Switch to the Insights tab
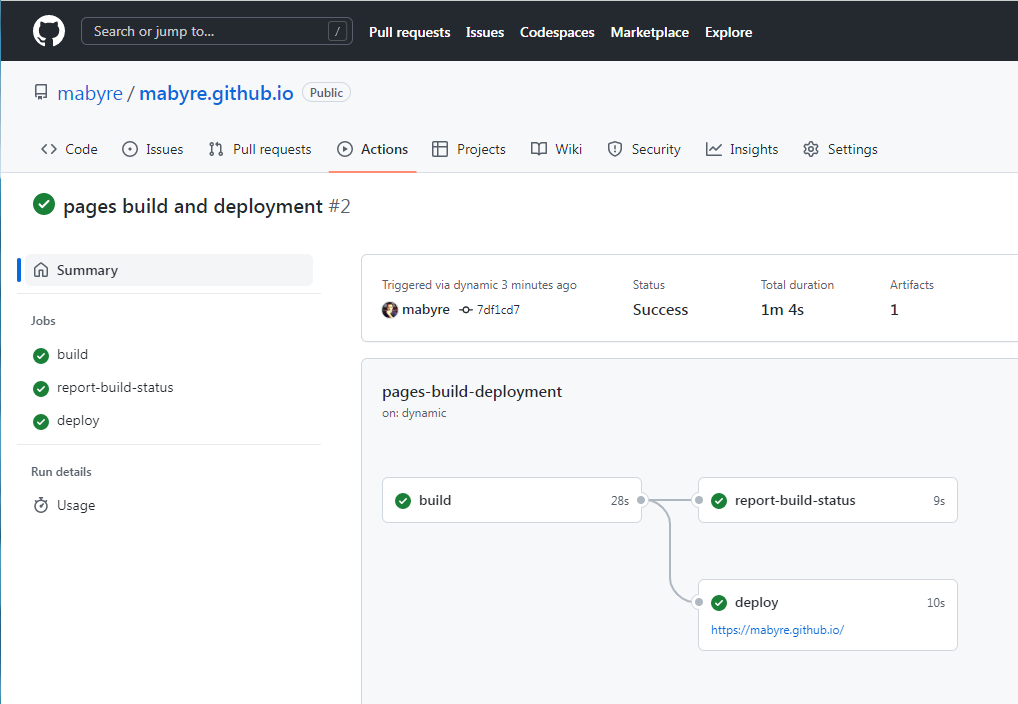Screen dimensions: 1018x704 point(742,149)
